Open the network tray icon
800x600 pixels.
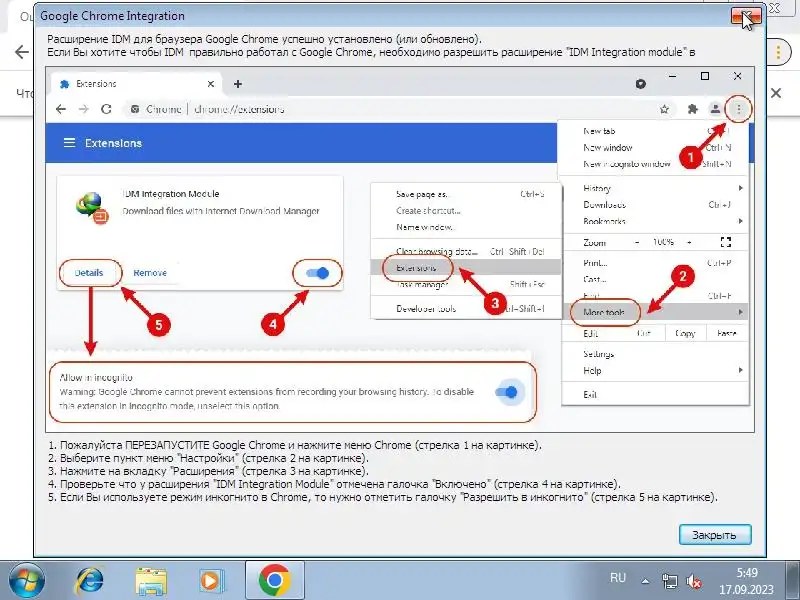(669, 581)
